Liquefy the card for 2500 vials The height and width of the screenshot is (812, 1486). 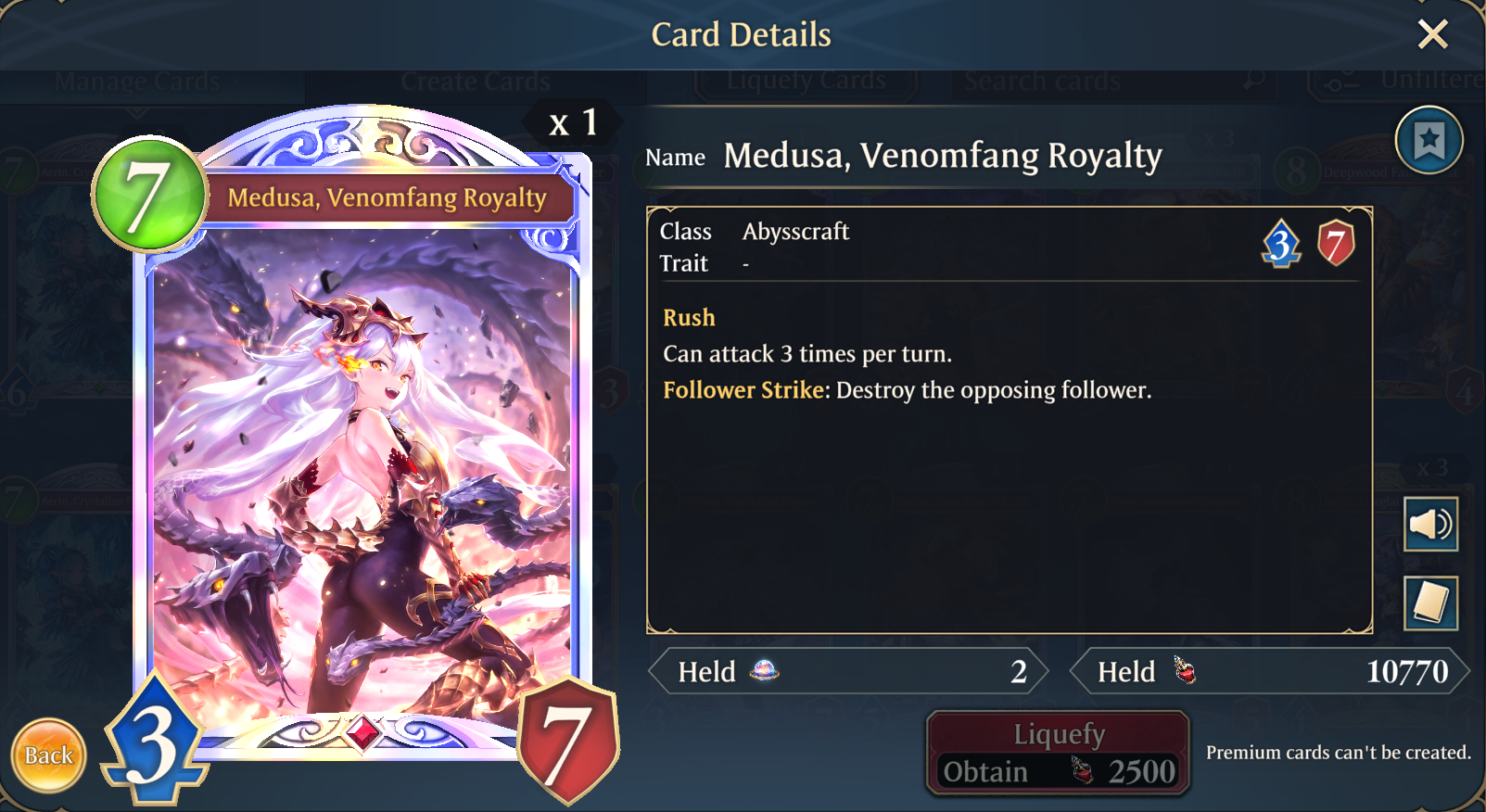pos(1059,754)
